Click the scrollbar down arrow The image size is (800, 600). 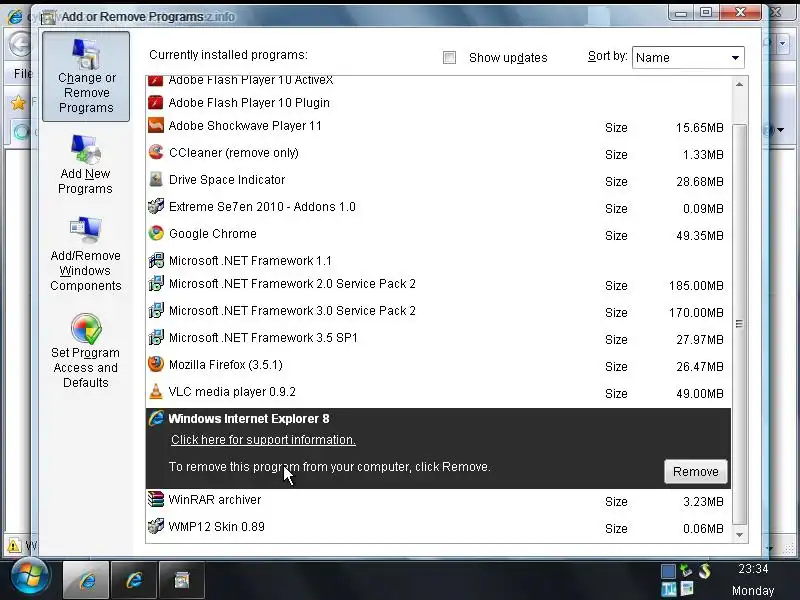pos(739,535)
